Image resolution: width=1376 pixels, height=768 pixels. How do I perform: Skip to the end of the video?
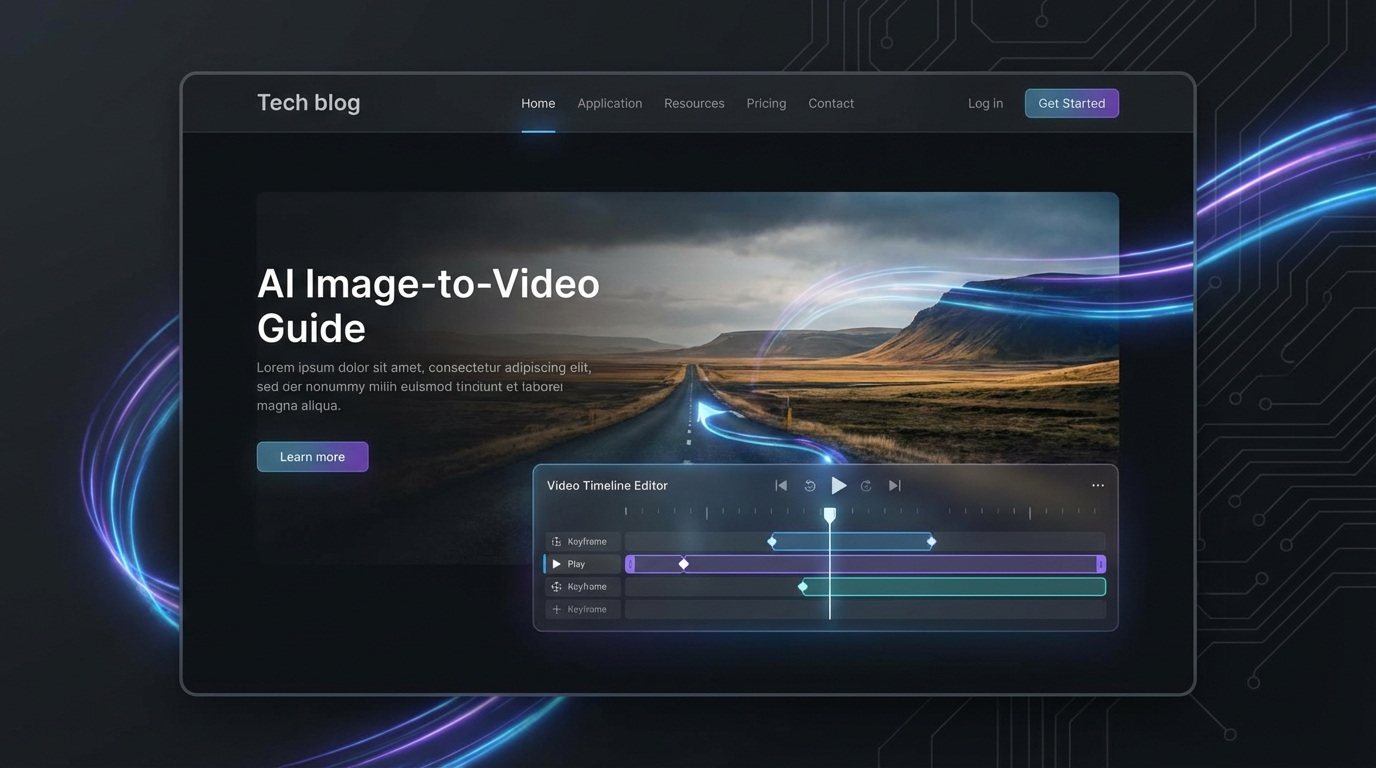point(895,486)
